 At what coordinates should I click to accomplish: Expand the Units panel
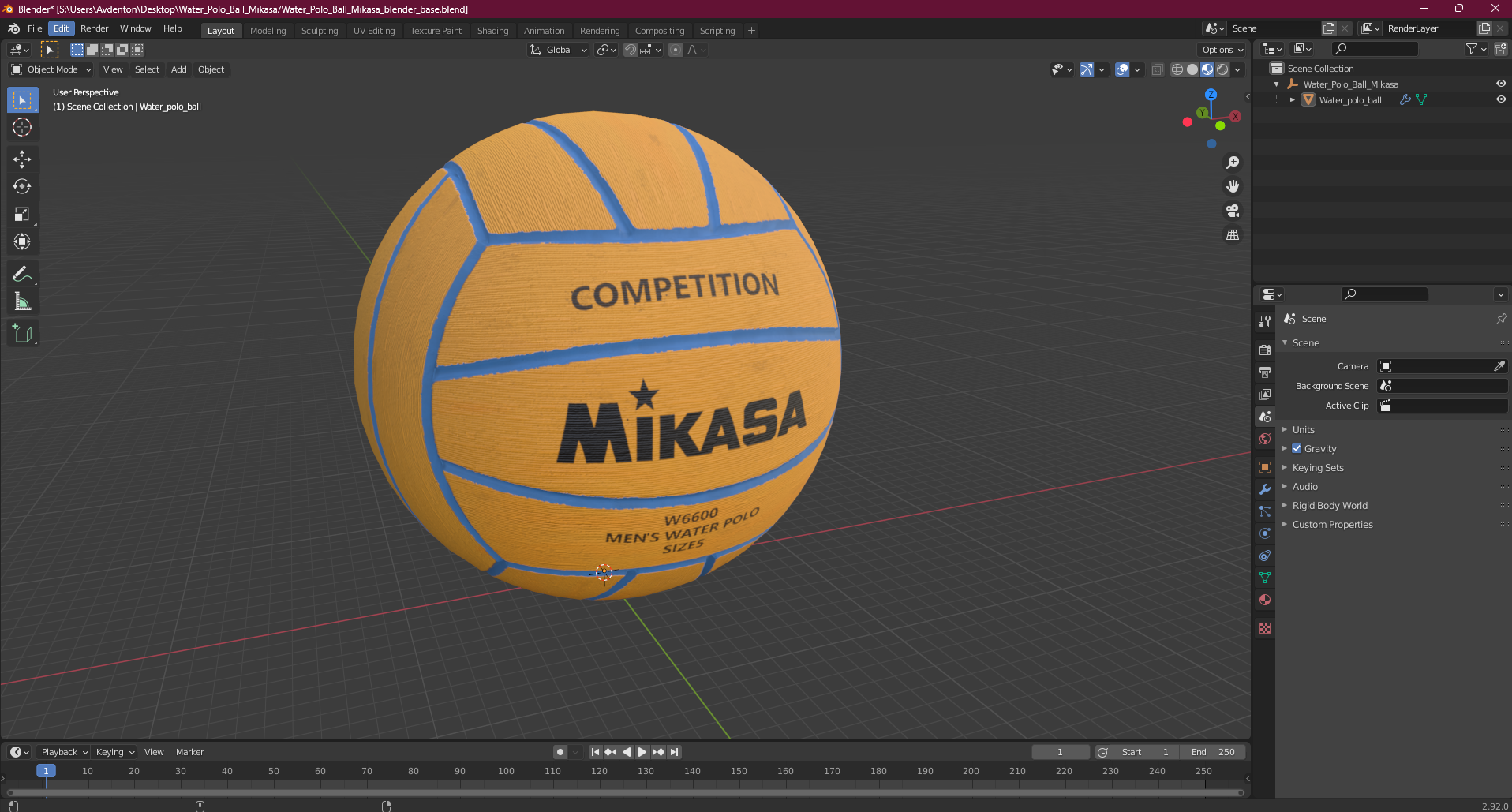[1303, 429]
